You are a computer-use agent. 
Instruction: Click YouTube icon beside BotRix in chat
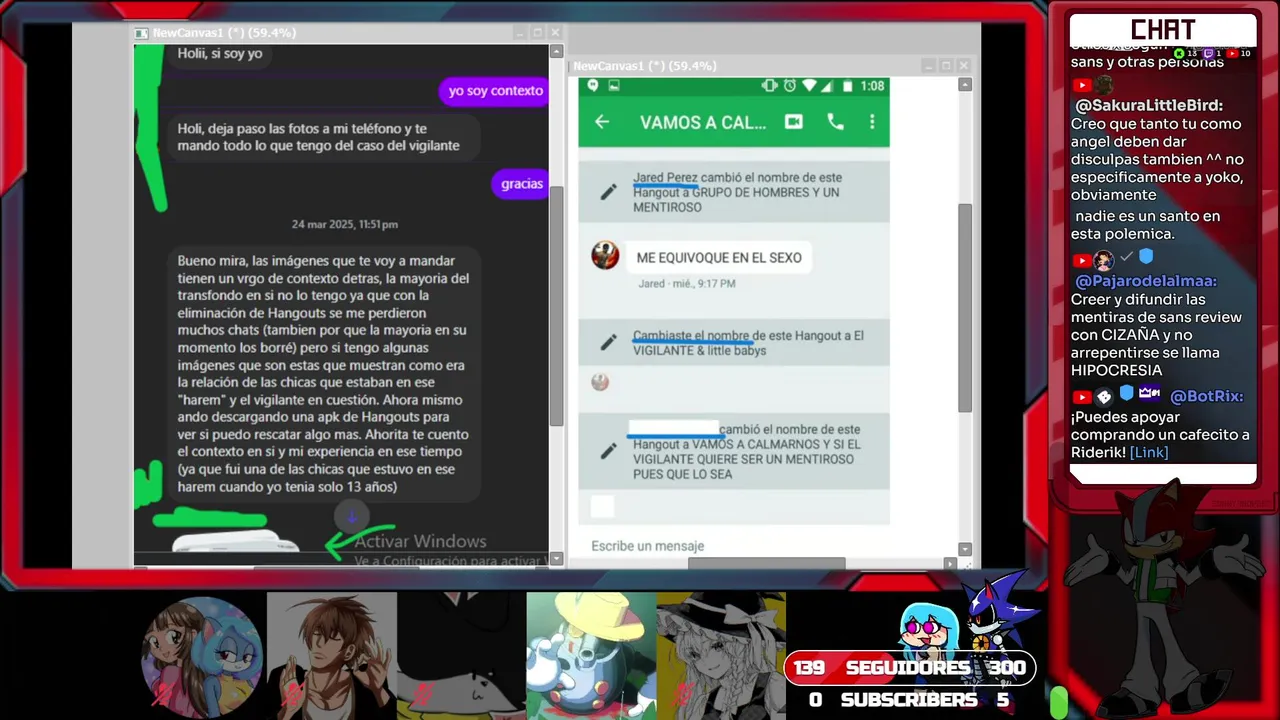tap(1081, 397)
